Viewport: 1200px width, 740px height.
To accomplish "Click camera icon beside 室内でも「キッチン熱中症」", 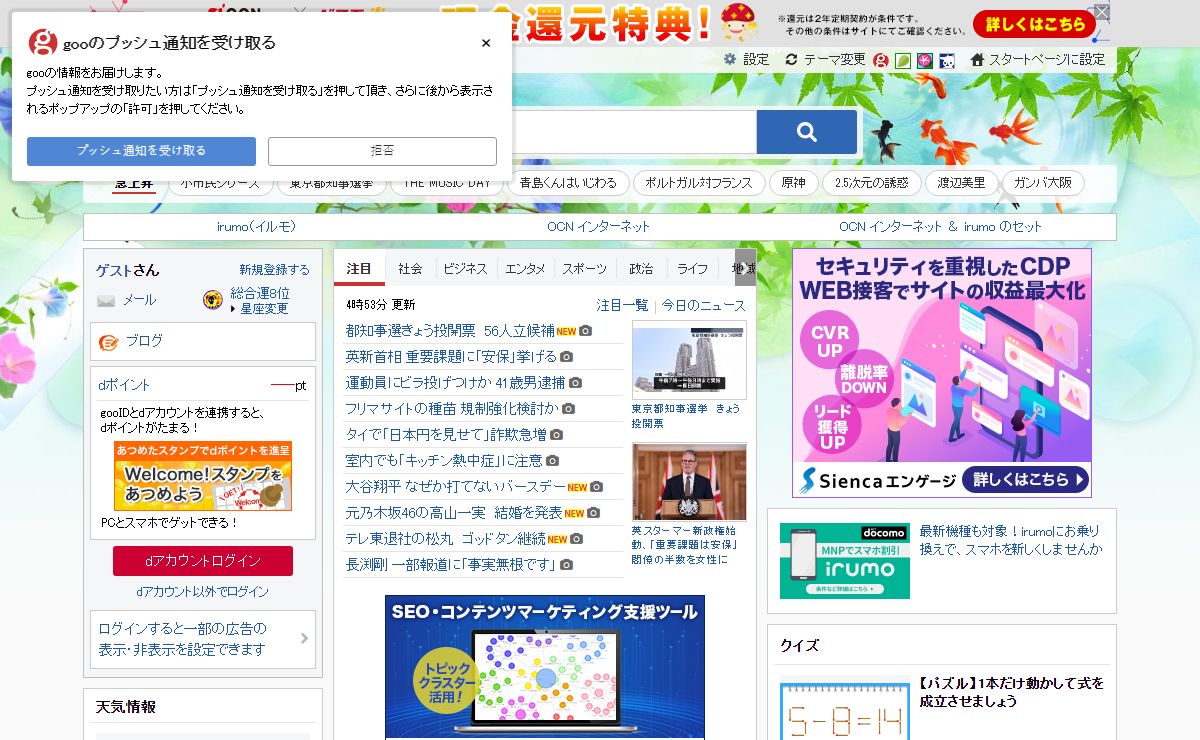I will tap(553, 461).
